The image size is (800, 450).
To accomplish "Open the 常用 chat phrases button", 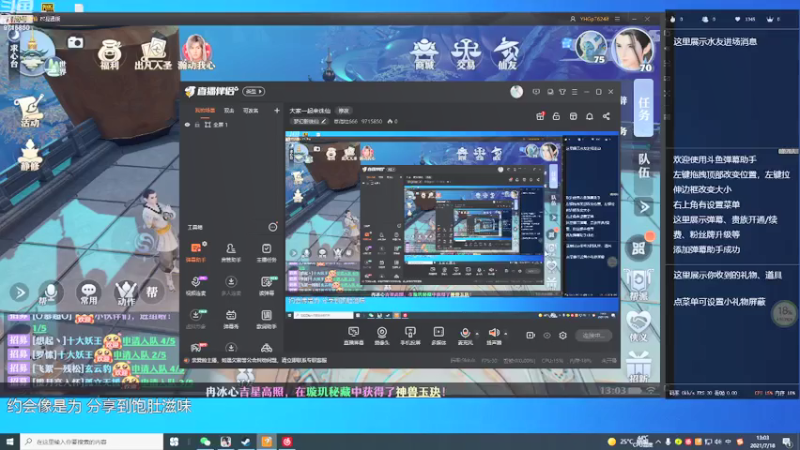I will click(x=88, y=293).
